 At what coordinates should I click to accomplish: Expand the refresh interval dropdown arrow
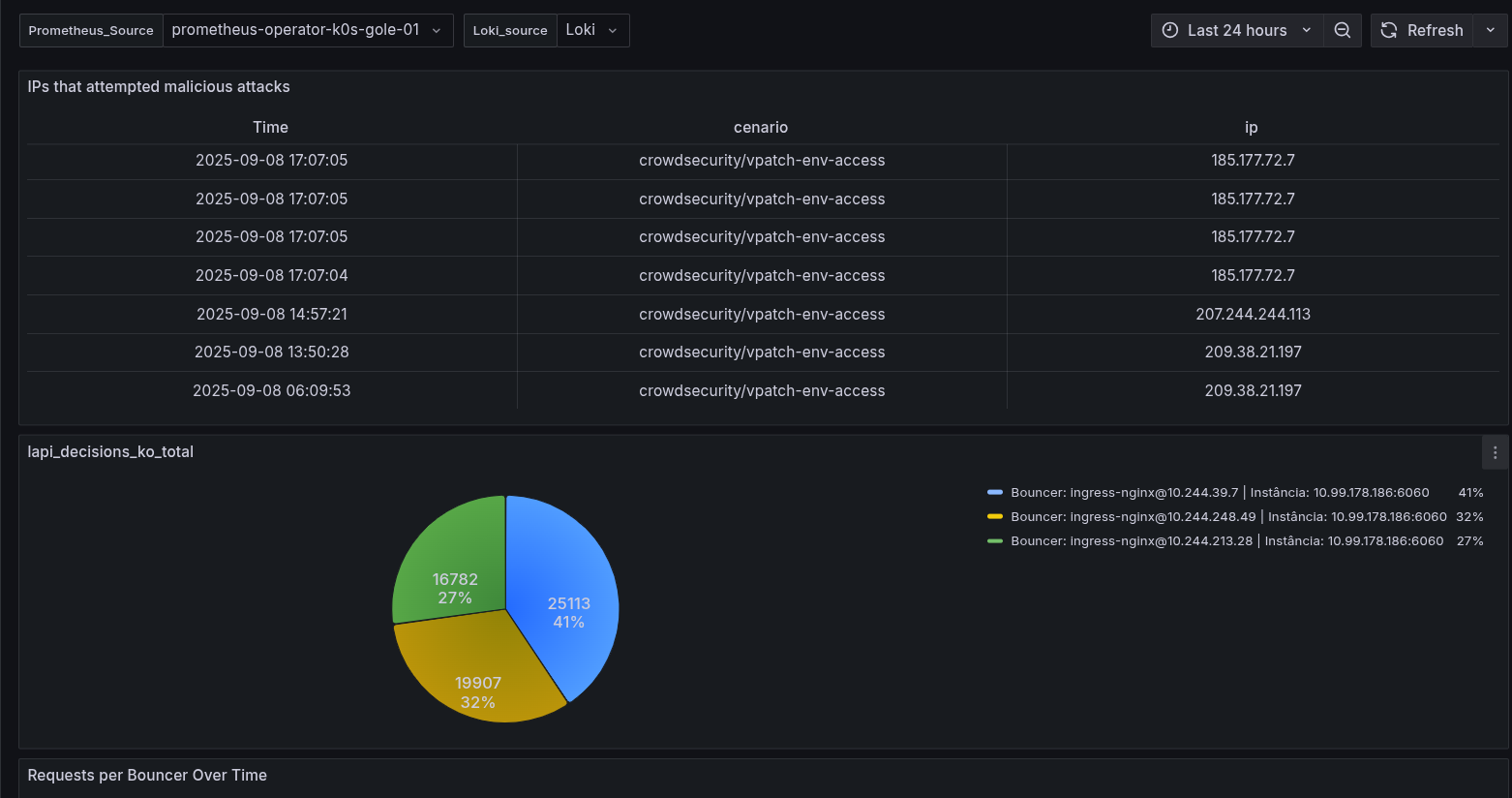click(x=1491, y=30)
